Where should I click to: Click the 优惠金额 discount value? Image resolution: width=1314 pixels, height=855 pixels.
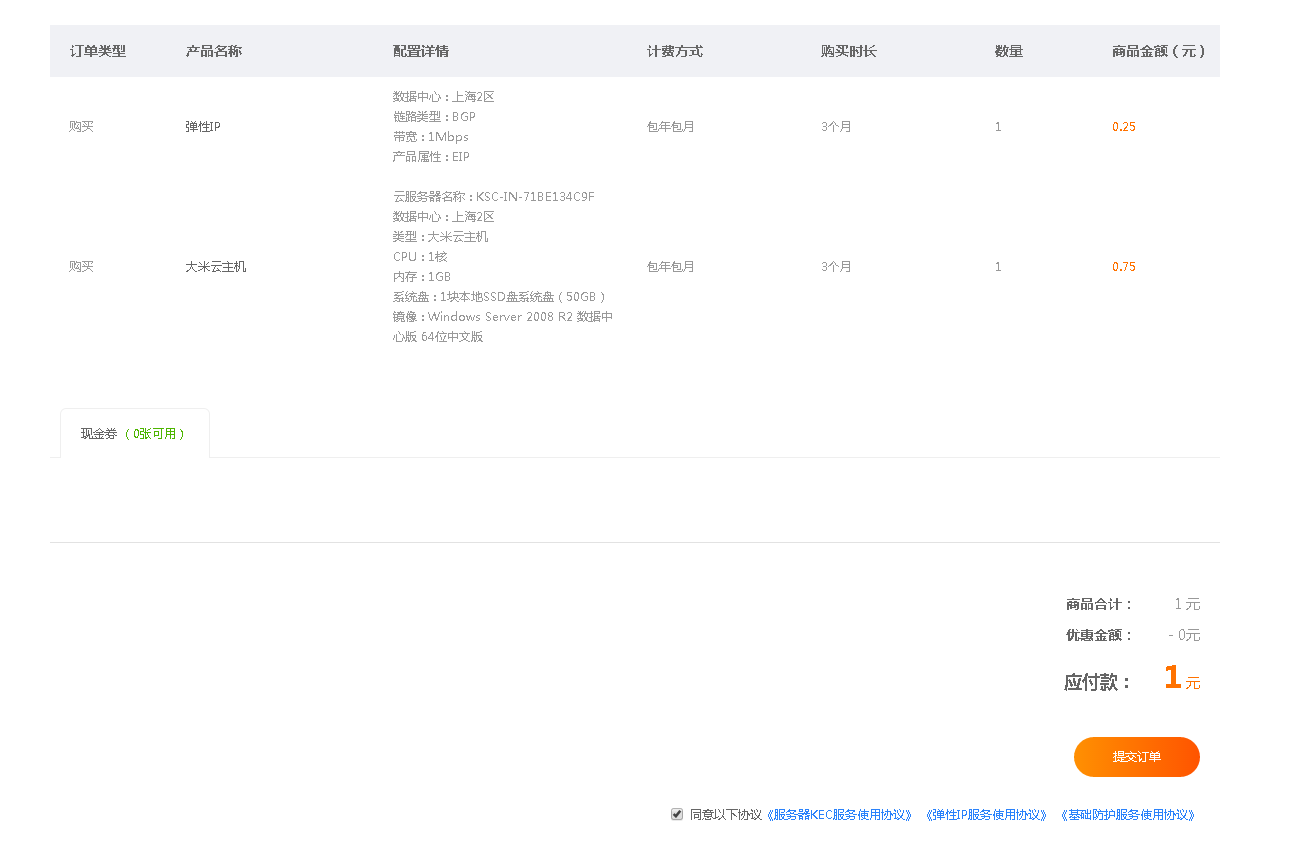point(1184,635)
